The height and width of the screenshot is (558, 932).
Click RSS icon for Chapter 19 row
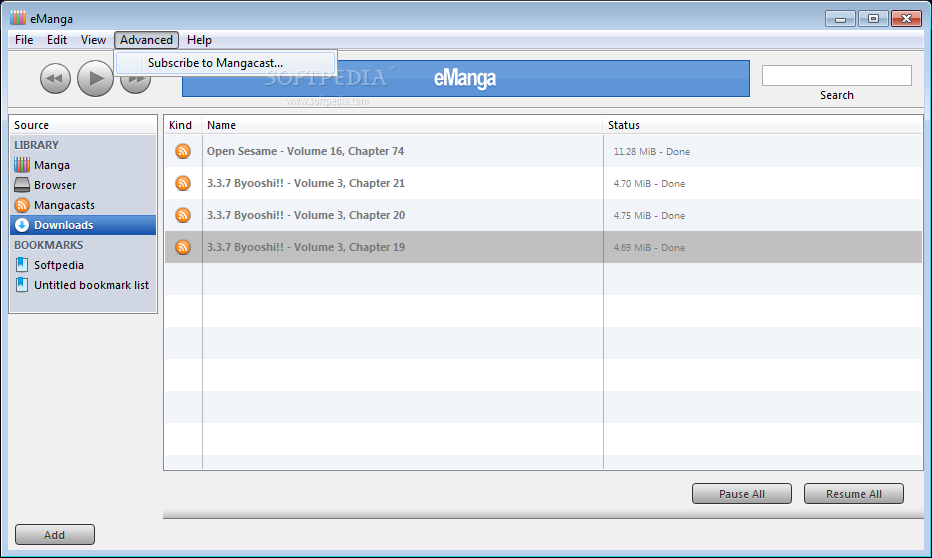point(183,247)
